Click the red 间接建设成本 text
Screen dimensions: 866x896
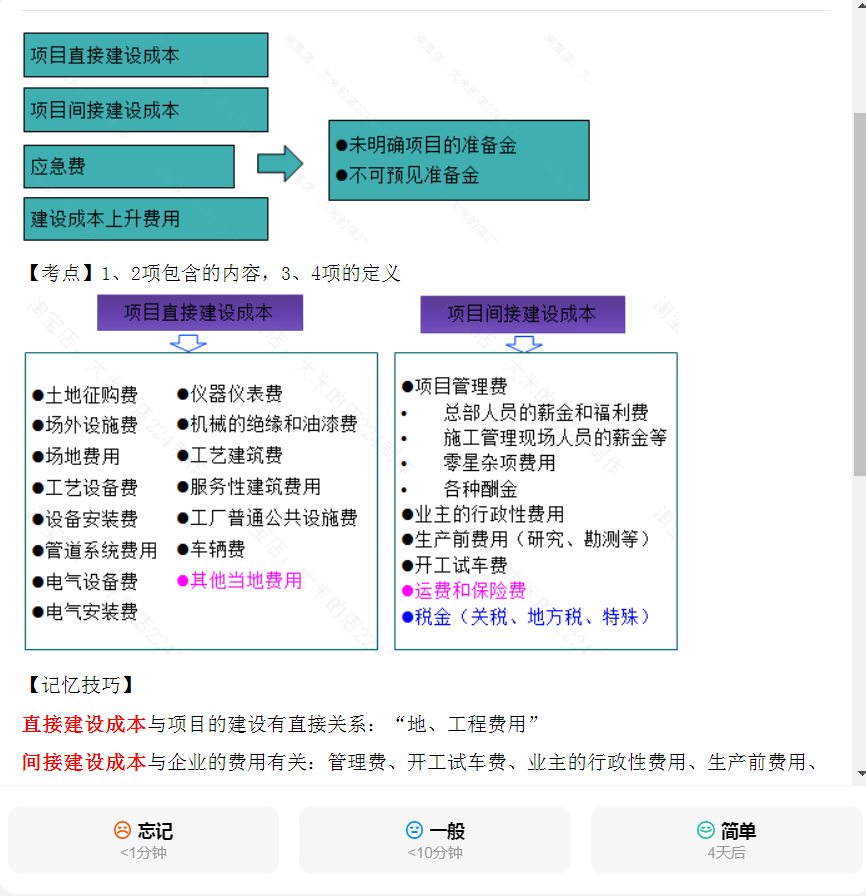click(84, 762)
